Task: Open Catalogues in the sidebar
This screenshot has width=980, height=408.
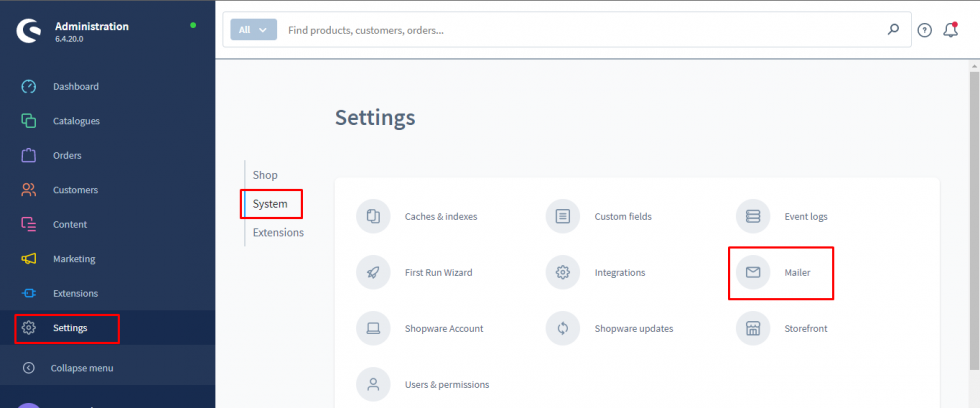Action: tap(76, 121)
